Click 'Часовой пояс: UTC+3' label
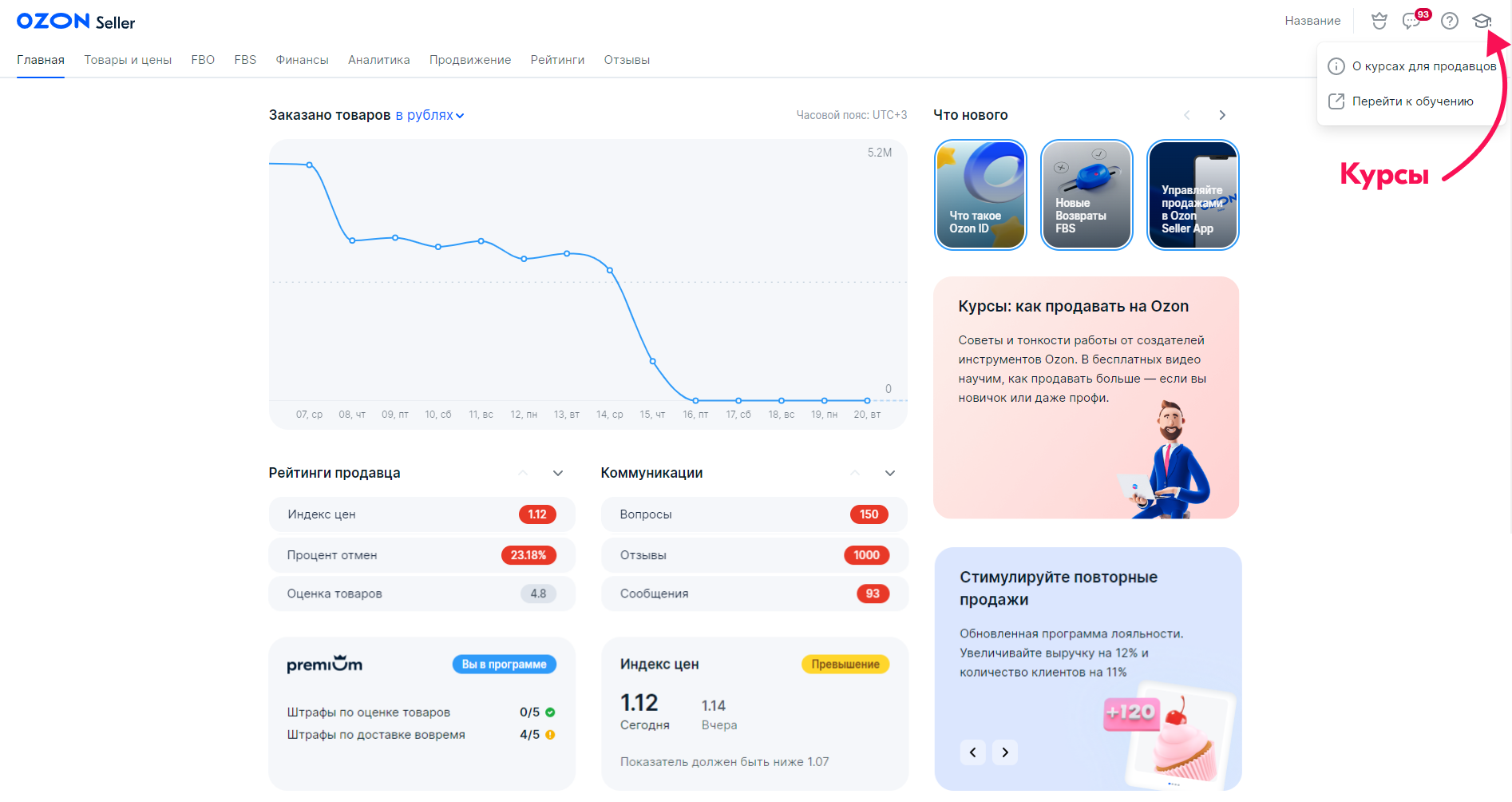1512x802 pixels. click(851, 115)
